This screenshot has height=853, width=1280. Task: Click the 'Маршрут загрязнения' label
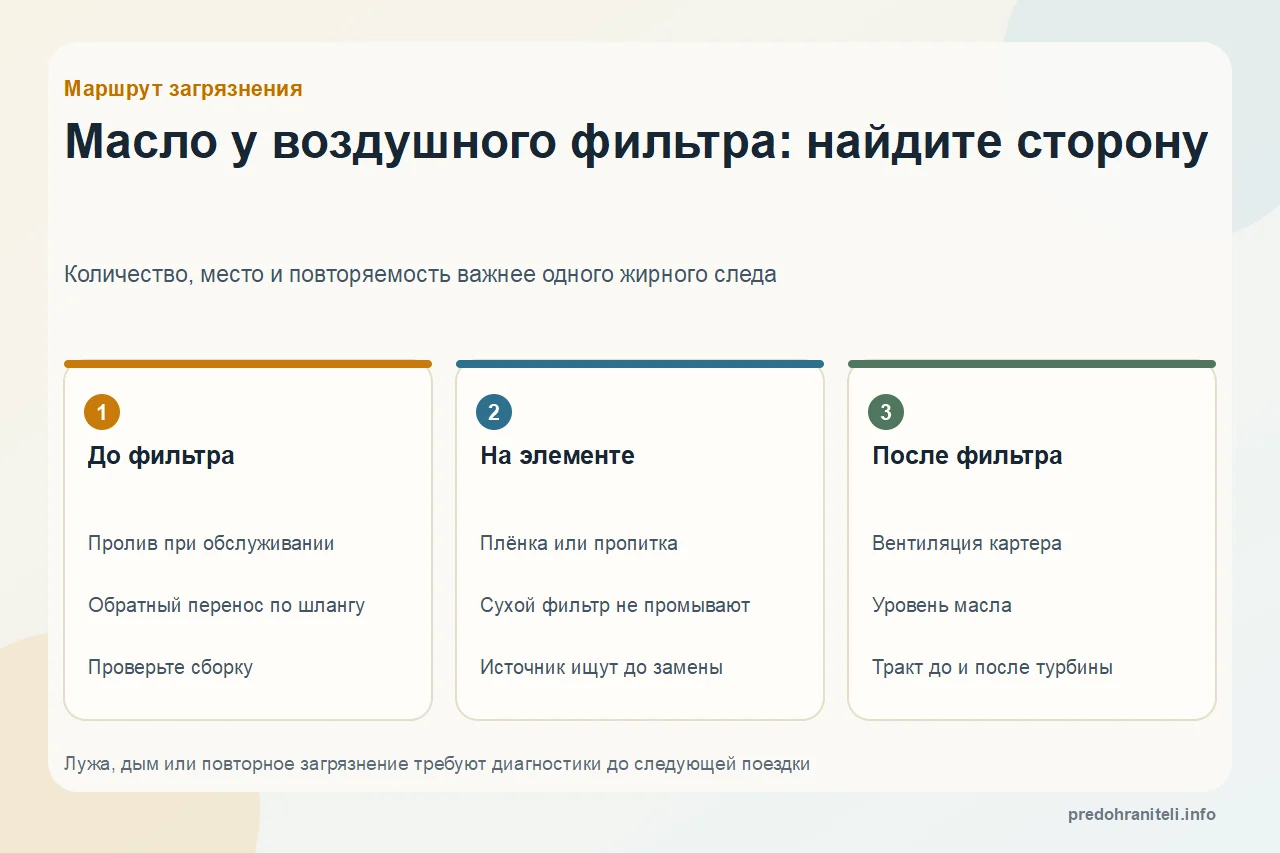pyautogui.click(x=183, y=89)
